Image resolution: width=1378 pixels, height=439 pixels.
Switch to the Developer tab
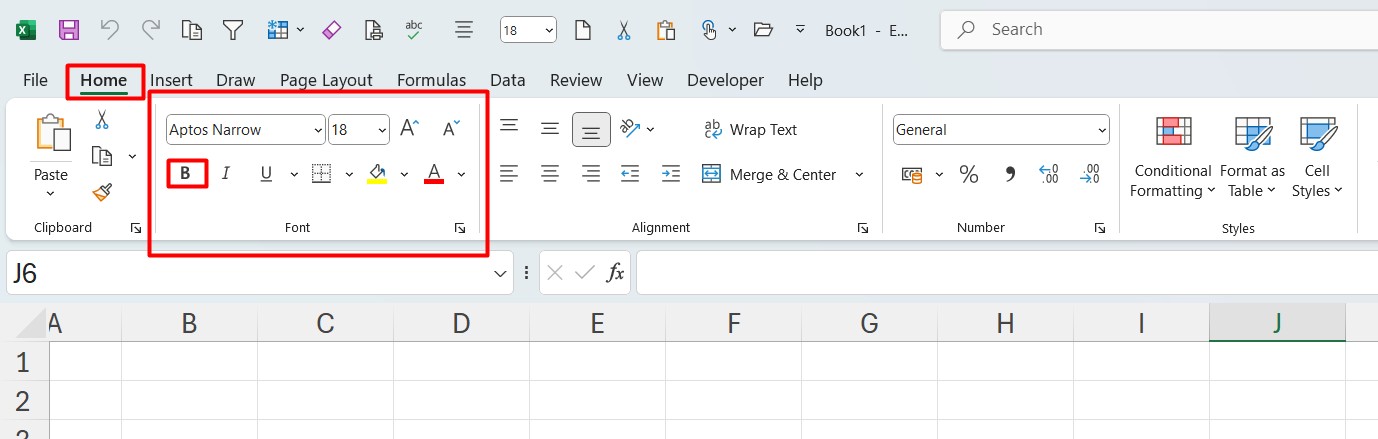[x=725, y=80]
